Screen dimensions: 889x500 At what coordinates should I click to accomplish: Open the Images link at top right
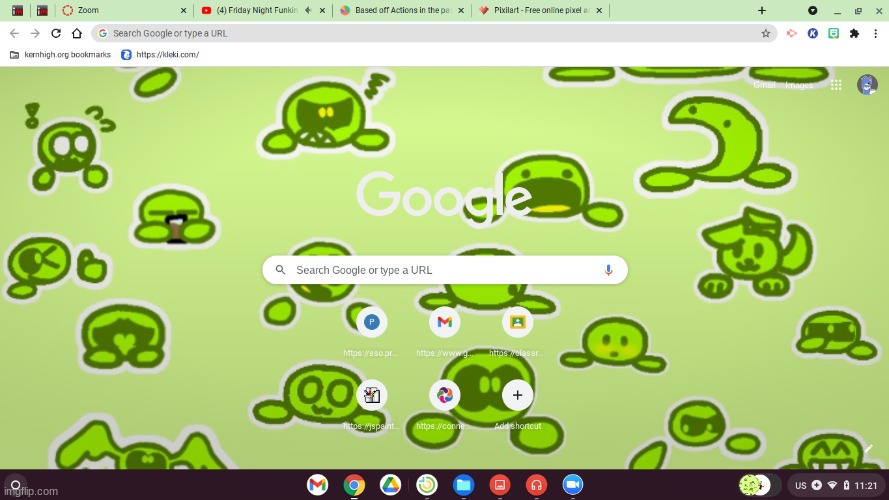pyautogui.click(x=799, y=85)
